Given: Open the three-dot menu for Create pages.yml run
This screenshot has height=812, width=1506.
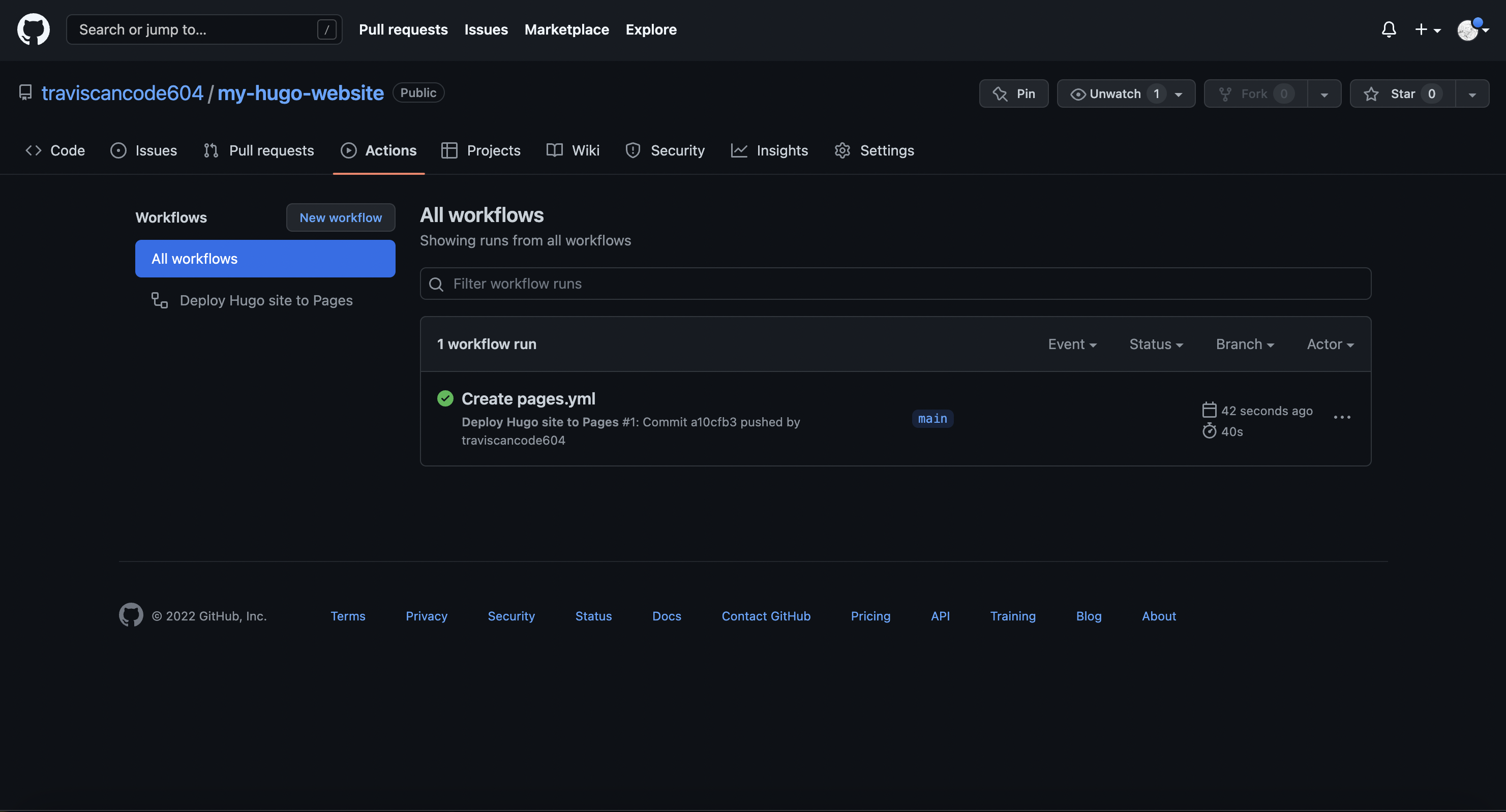Looking at the screenshot, I should 1342,417.
